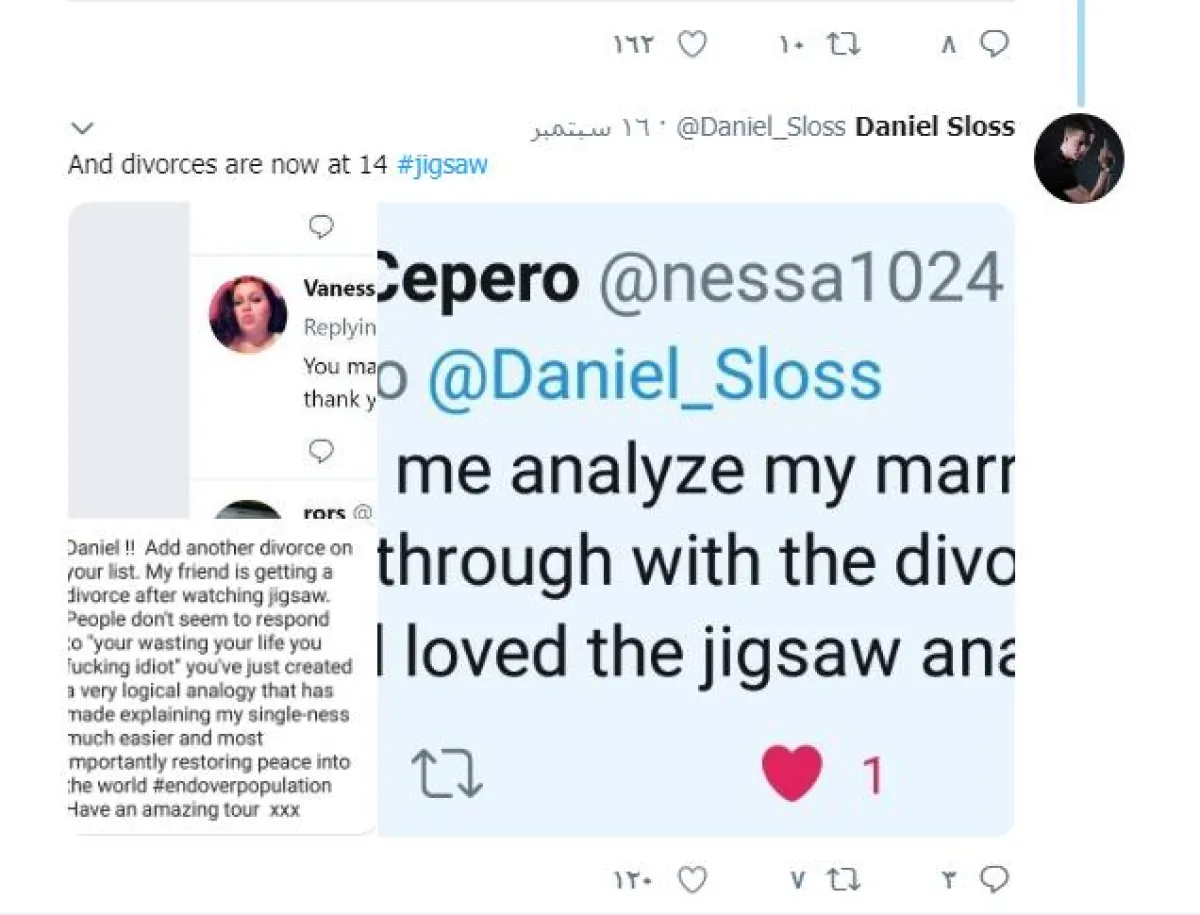
Task: Click the tweet text 'And divorces are now at 14'
Action: tap(227, 165)
